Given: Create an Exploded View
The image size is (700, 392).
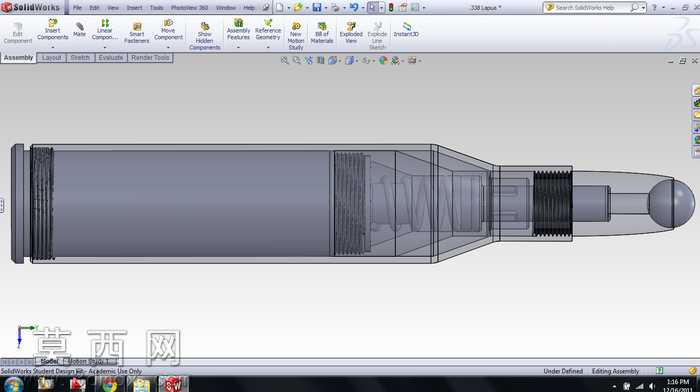Looking at the screenshot, I should [351, 33].
